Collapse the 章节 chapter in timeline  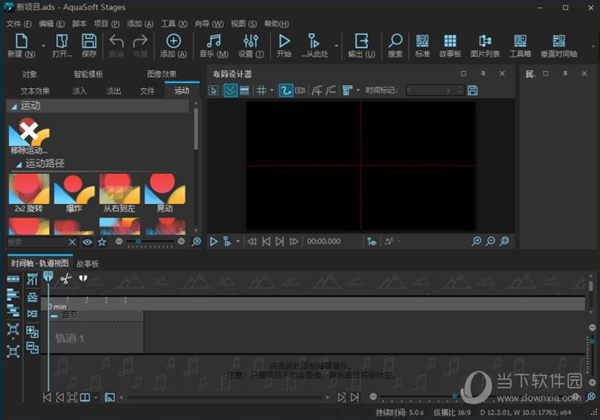[54, 316]
